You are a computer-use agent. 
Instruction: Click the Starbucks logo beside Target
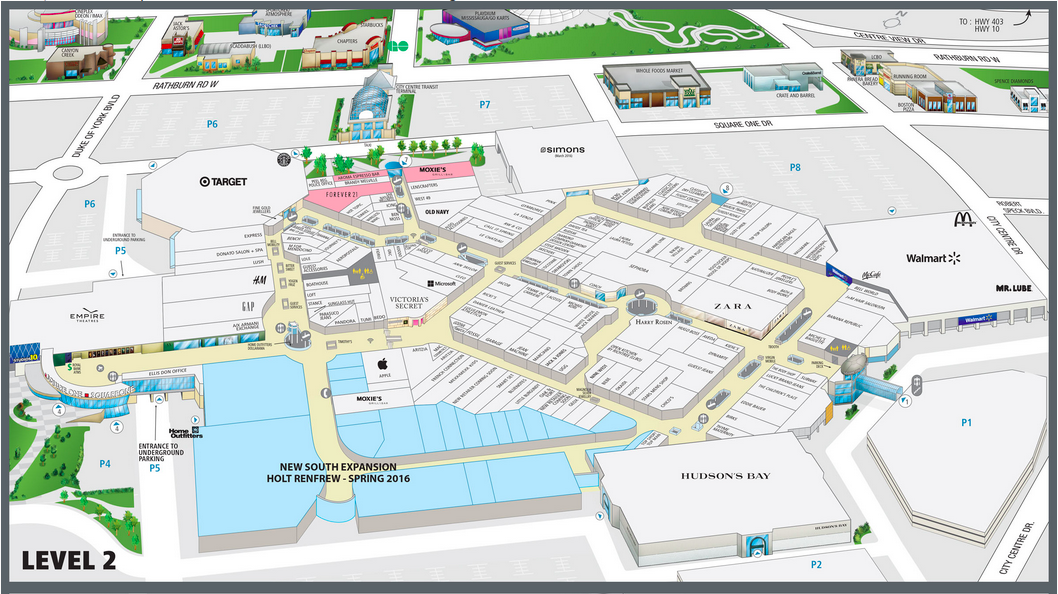(x=283, y=160)
